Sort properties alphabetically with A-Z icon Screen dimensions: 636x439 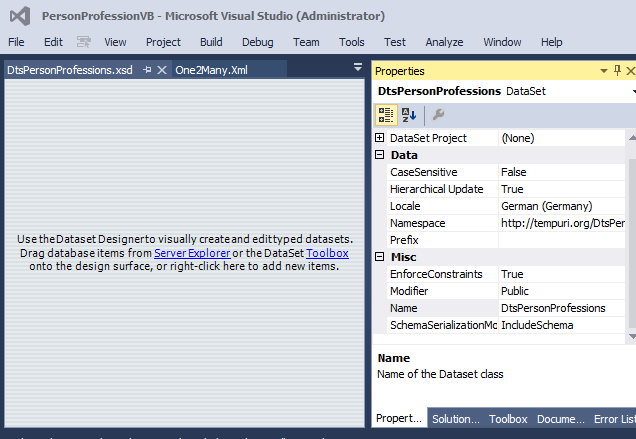(x=409, y=115)
